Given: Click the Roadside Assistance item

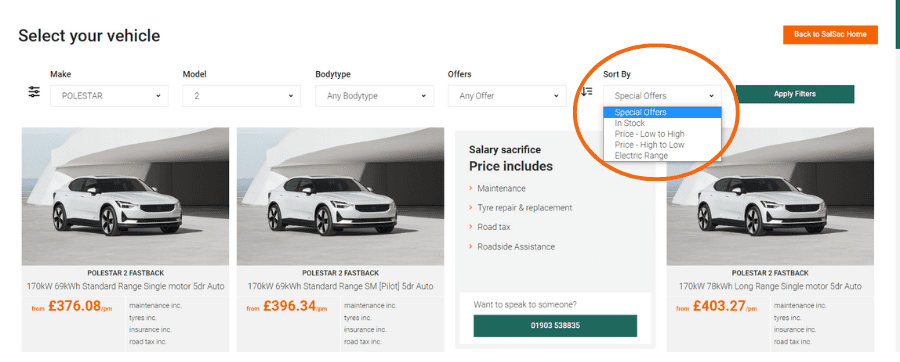Looking at the screenshot, I should point(516,247).
